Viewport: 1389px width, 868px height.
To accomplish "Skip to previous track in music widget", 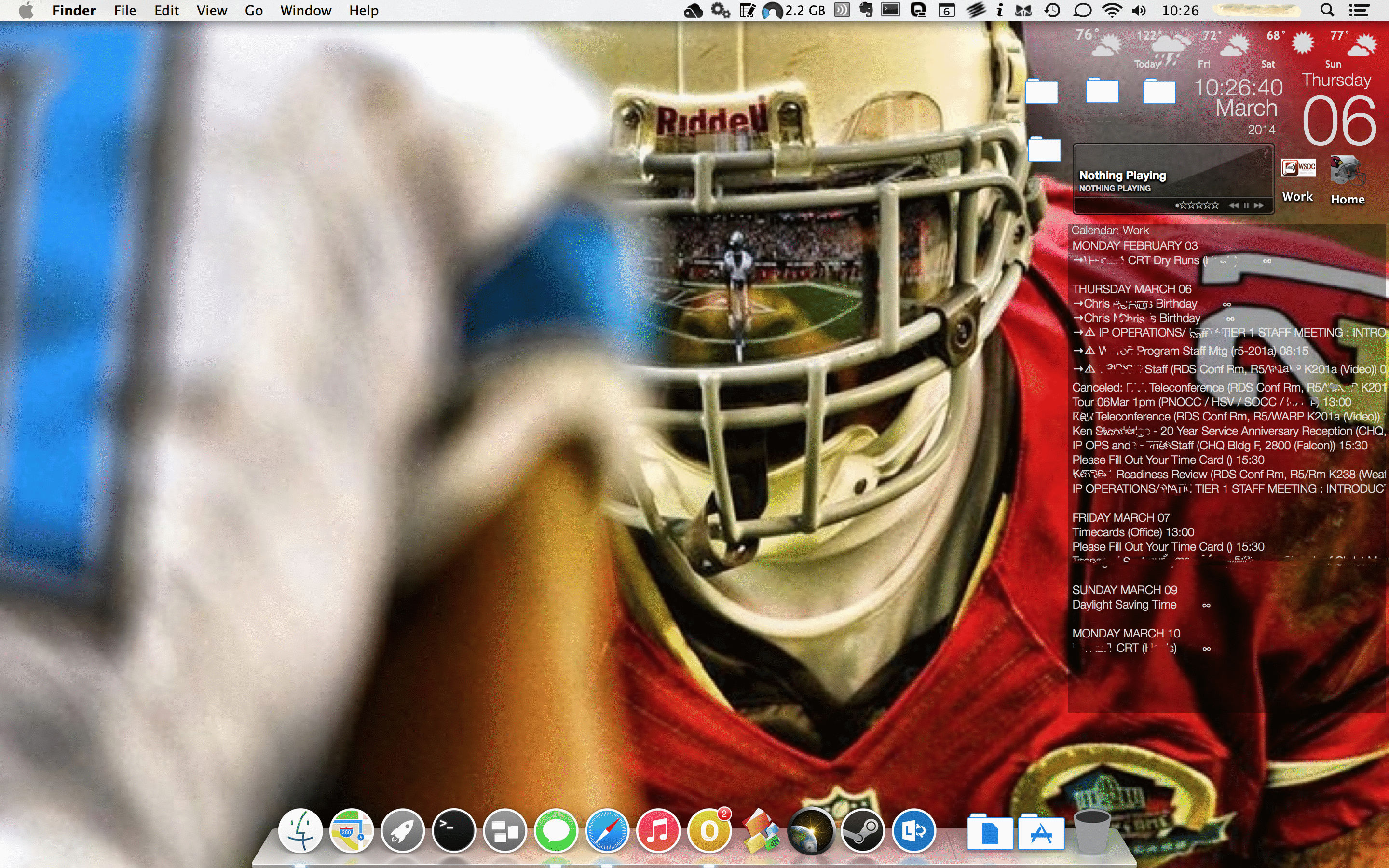I will click(x=1233, y=205).
